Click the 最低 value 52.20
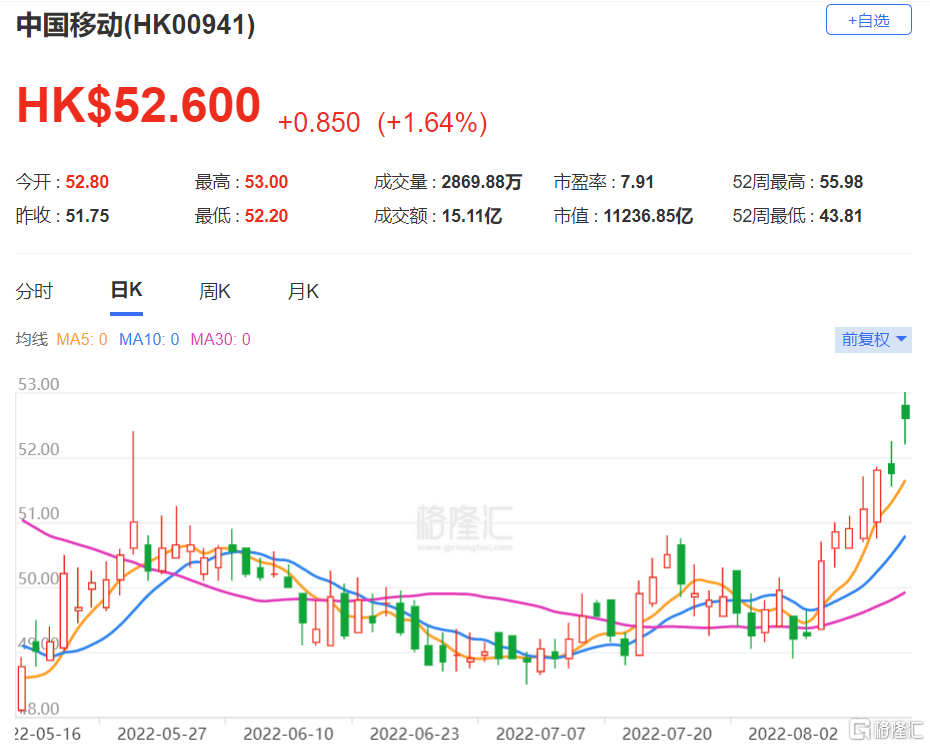 coord(266,215)
